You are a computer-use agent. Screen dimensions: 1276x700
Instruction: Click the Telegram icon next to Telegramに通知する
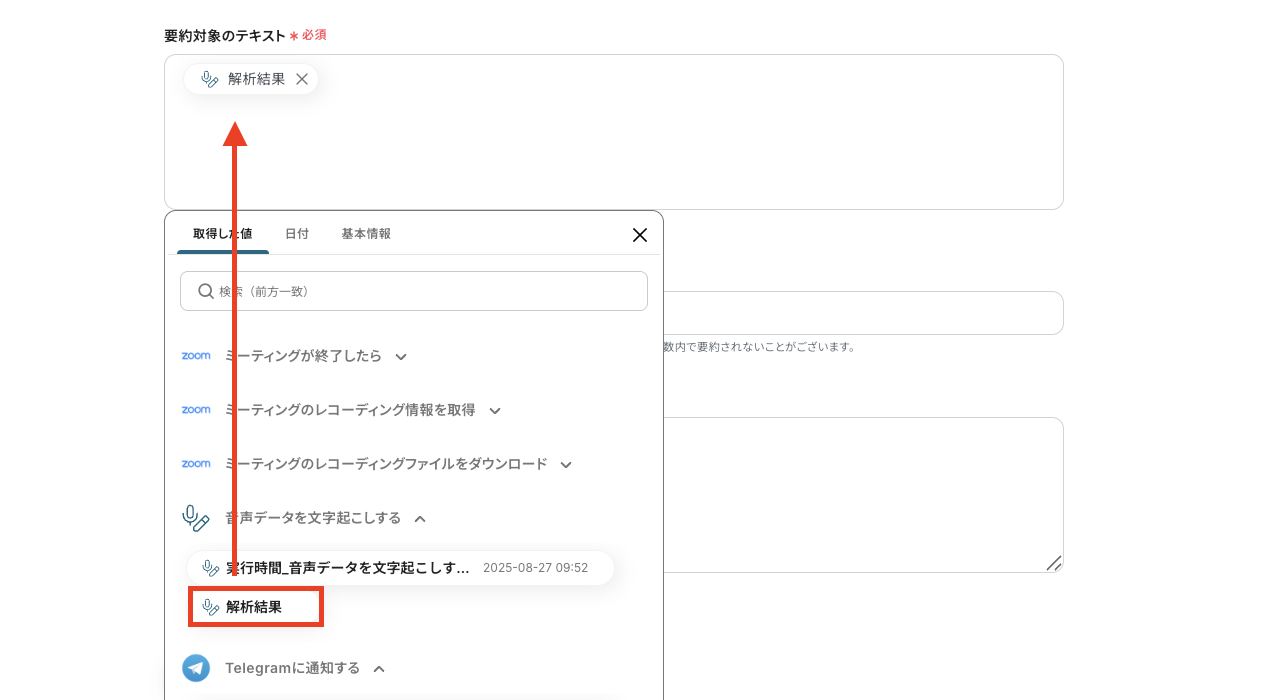pyautogui.click(x=195, y=667)
